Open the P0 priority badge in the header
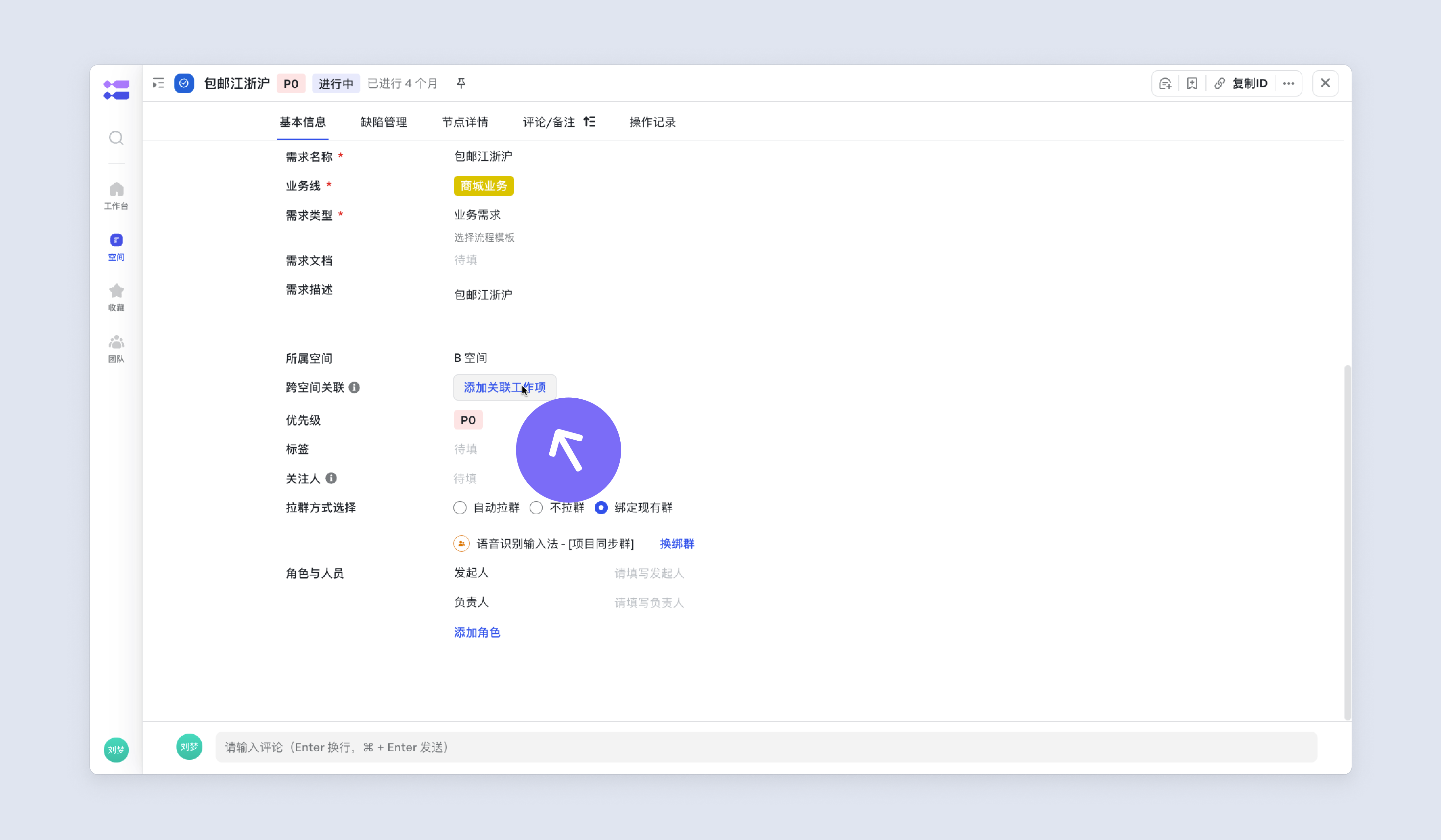 click(x=291, y=83)
